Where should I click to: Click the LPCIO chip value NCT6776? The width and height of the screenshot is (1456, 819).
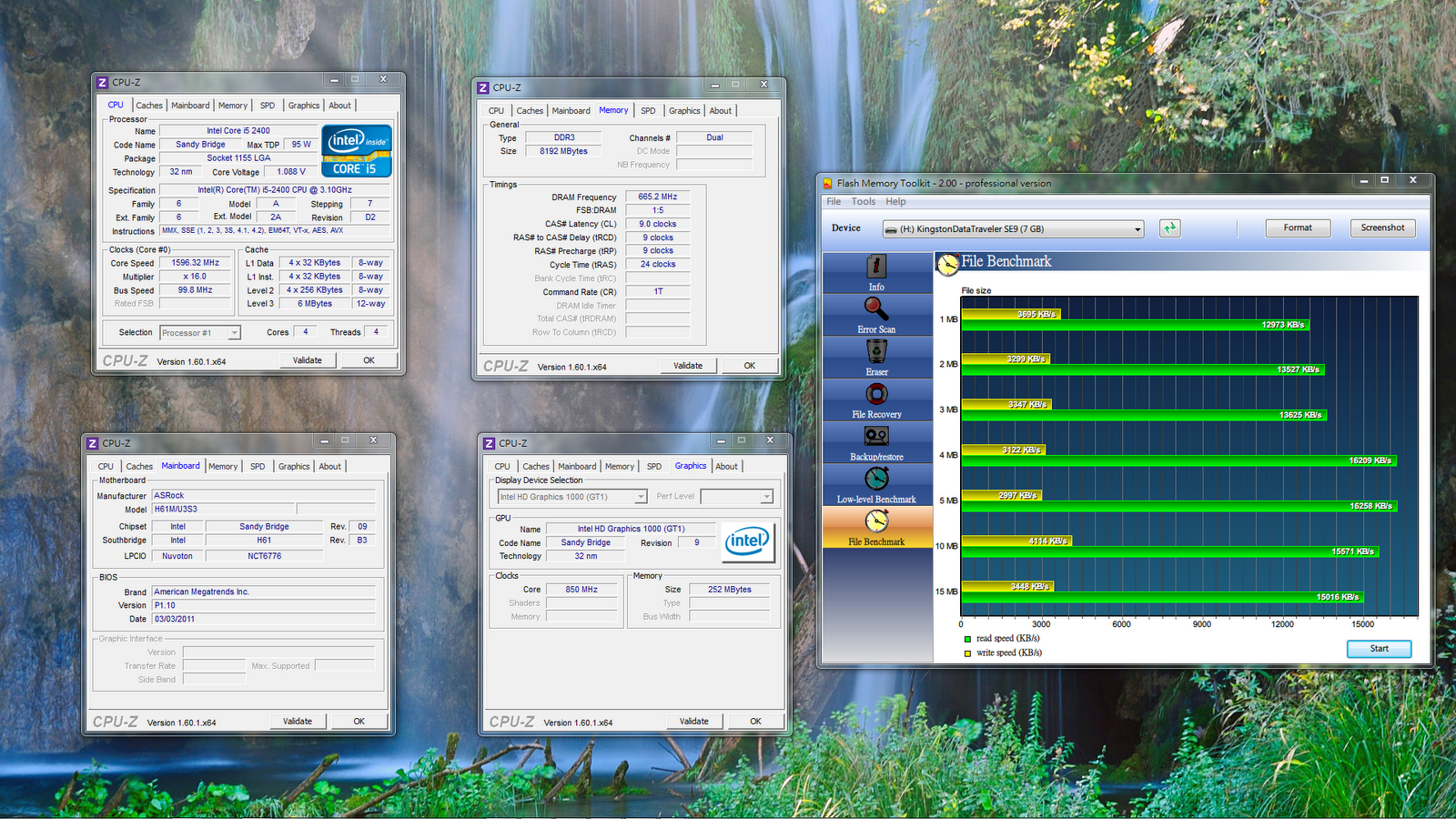265,556
